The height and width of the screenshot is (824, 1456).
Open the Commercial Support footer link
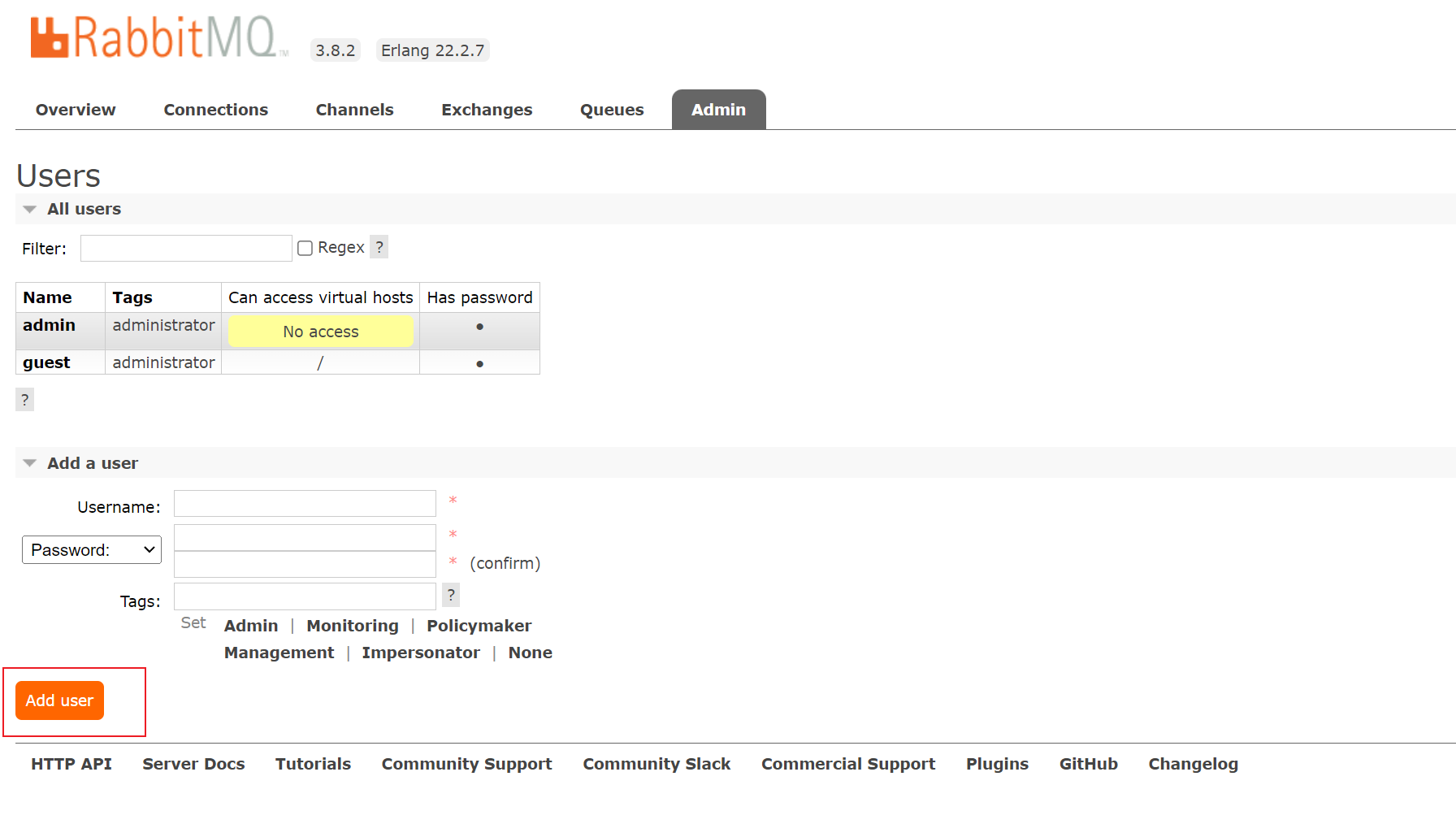click(x=848, y=764)
